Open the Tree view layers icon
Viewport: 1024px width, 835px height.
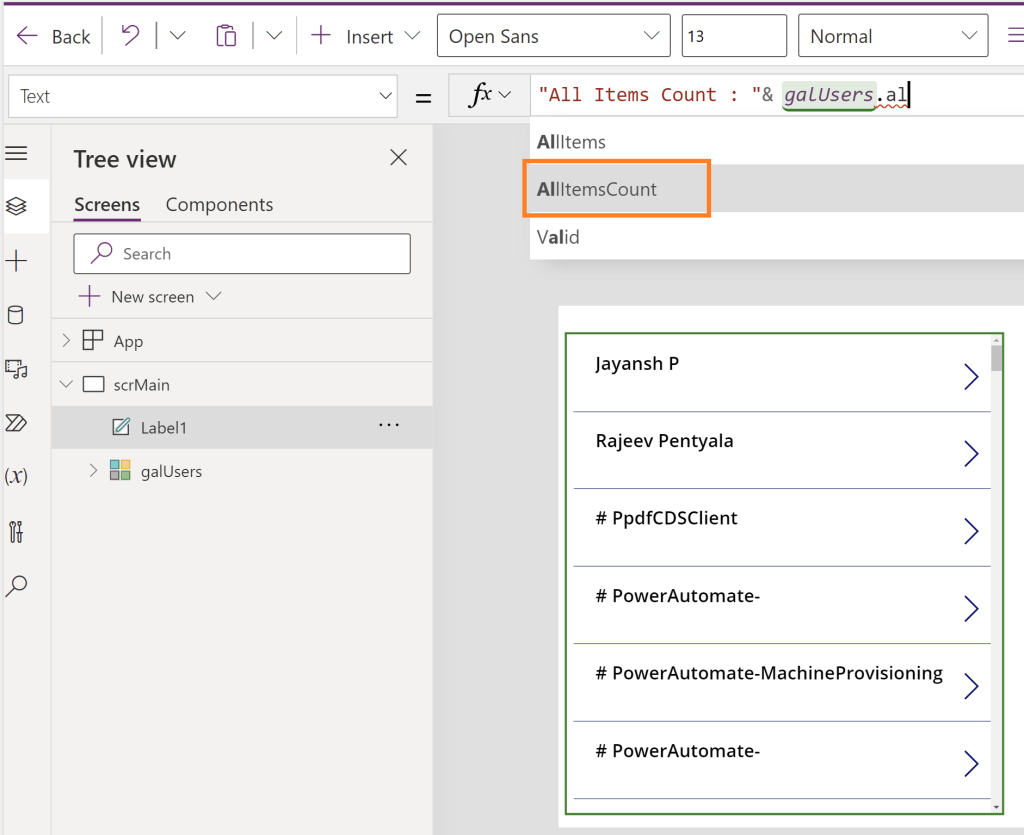(16, 206)
